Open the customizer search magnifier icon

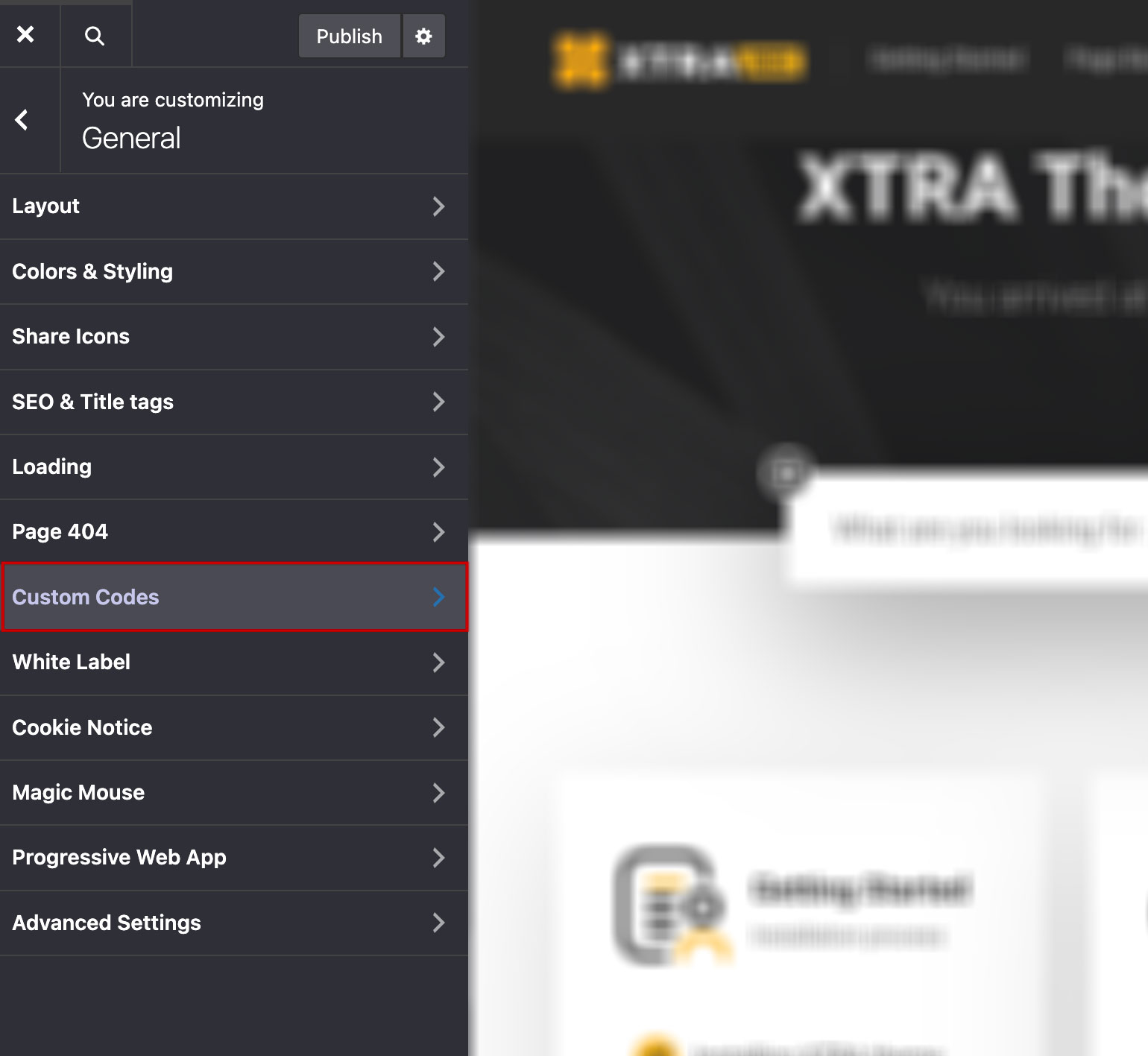pyautogui.click(x=95, y=35)
